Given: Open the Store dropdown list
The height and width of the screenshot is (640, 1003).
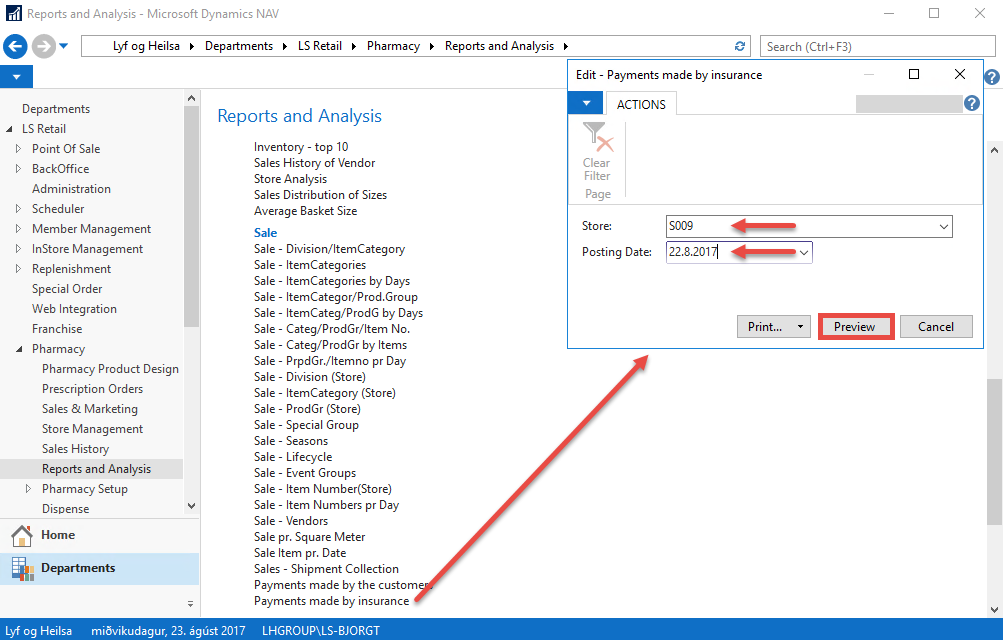Looking at the screenshot, I should (943, 227).
